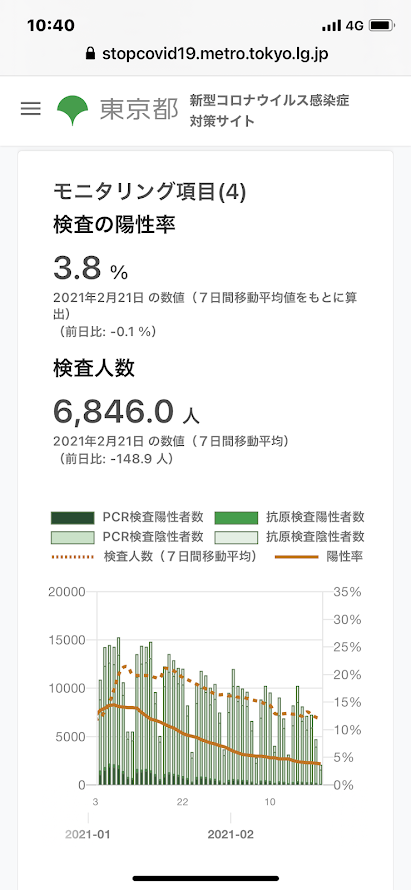Tap the lock icon in address bar
The width and height of the screenshot is (411, 890).
coord(90,53)
